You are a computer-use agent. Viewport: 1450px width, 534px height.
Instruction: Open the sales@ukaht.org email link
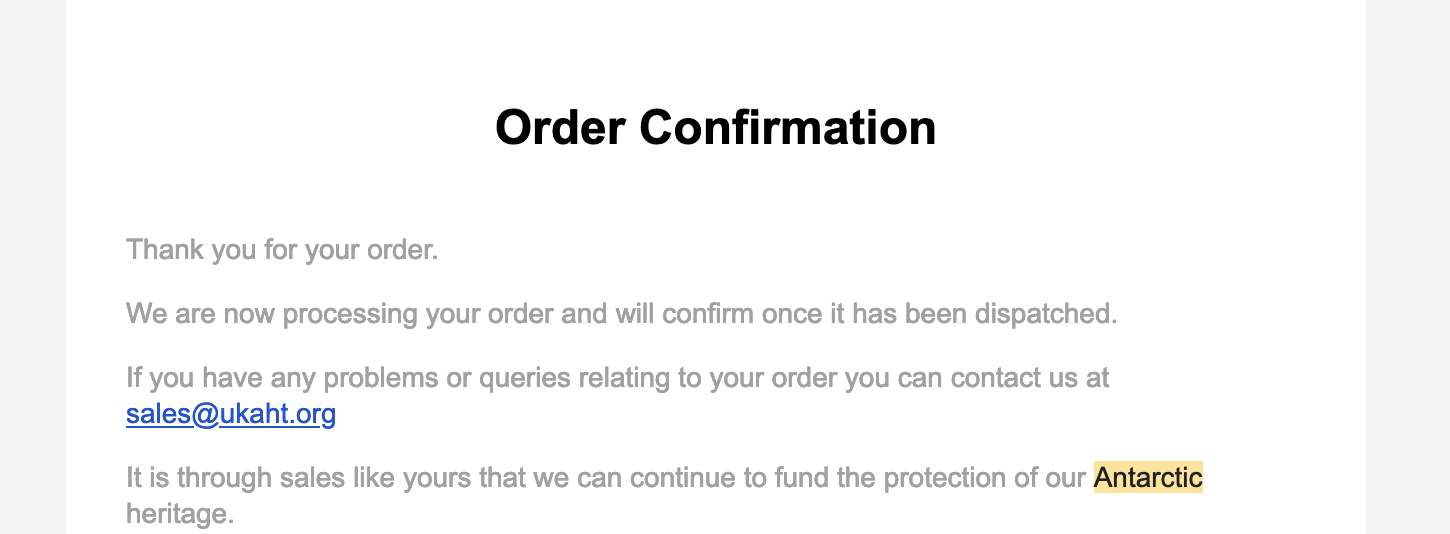tap(231, 413)
